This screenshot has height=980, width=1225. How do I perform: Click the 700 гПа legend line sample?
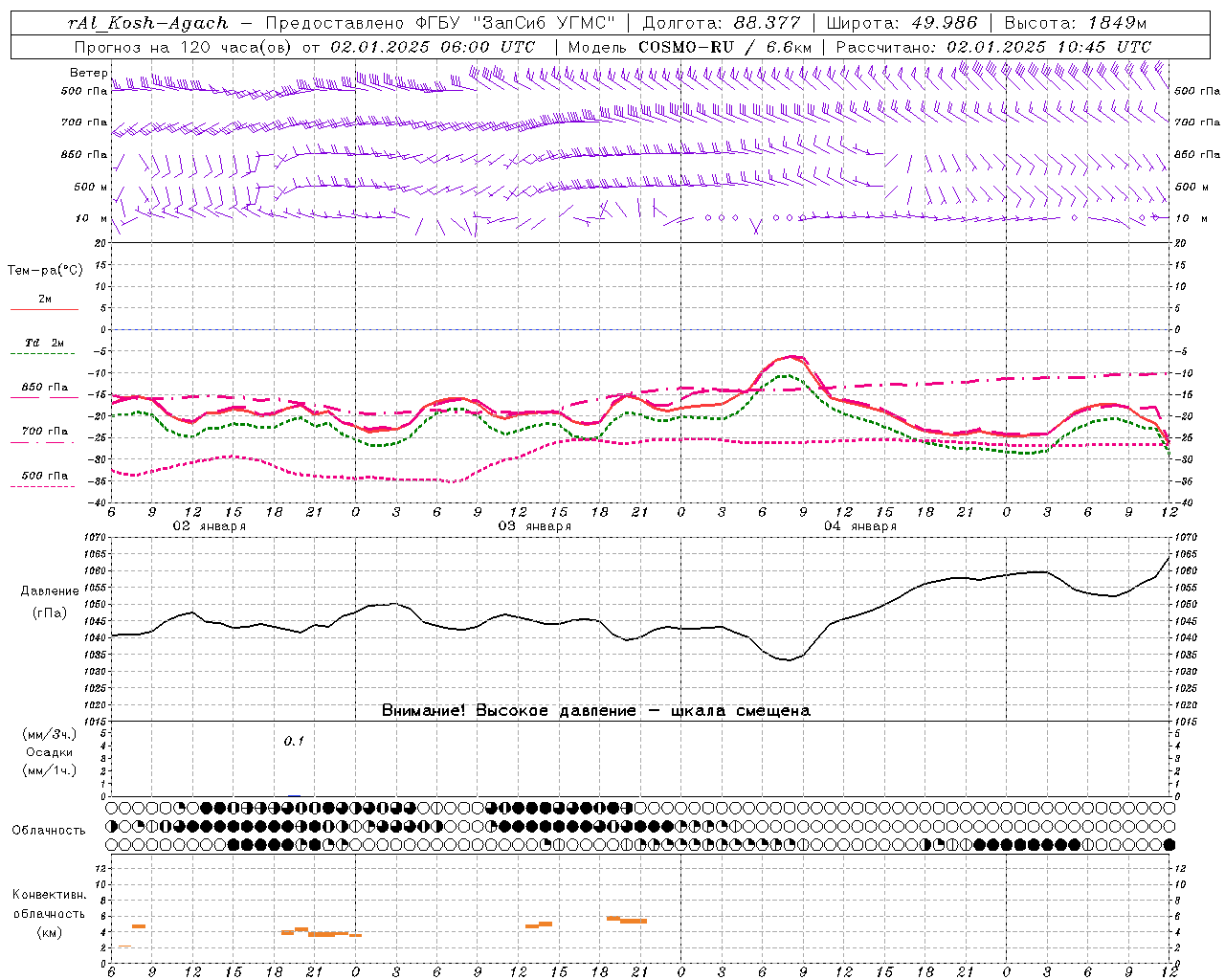pyautogui.click(x=44, y=442)
